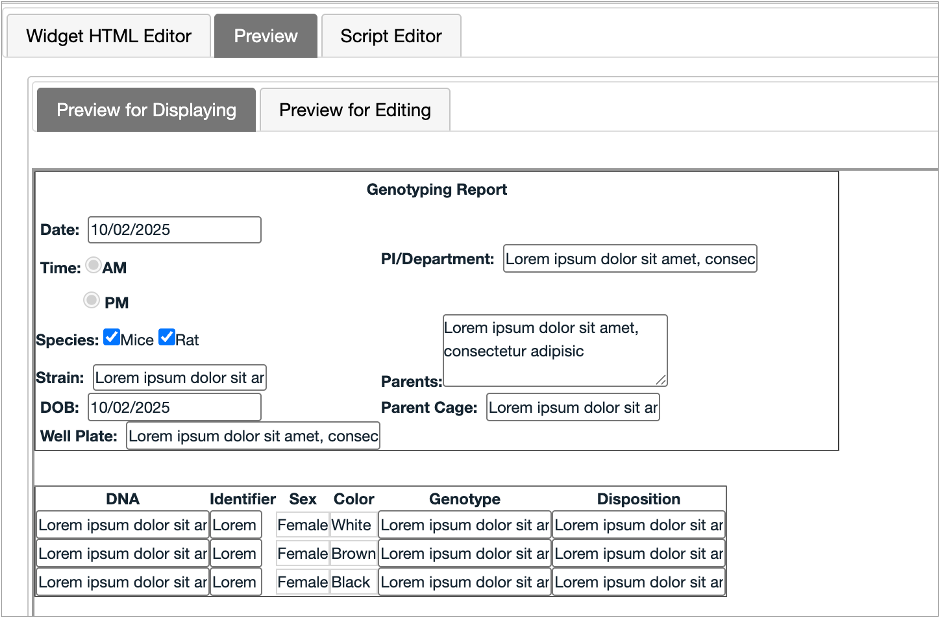The height and width of the screenshot is (618, 940).
Task: Switch to the Preview for Editing tab
Action: [x=354, y=110]
